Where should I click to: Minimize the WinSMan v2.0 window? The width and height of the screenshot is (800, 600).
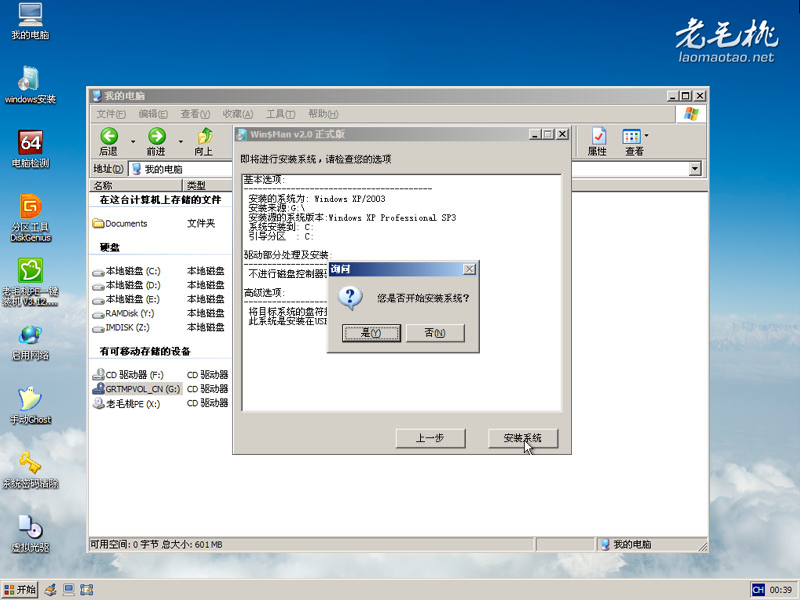pos(535,134)
